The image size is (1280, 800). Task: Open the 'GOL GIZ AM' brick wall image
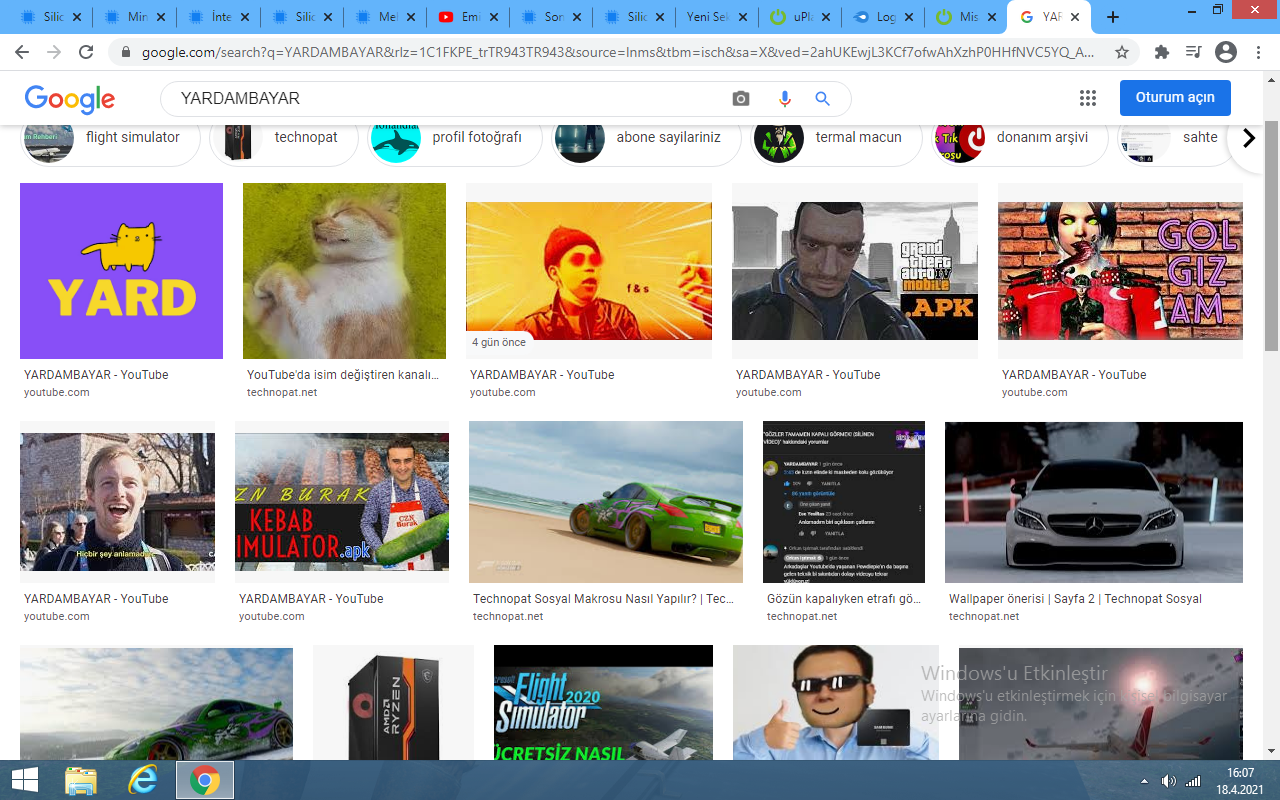pos(1120,271)
